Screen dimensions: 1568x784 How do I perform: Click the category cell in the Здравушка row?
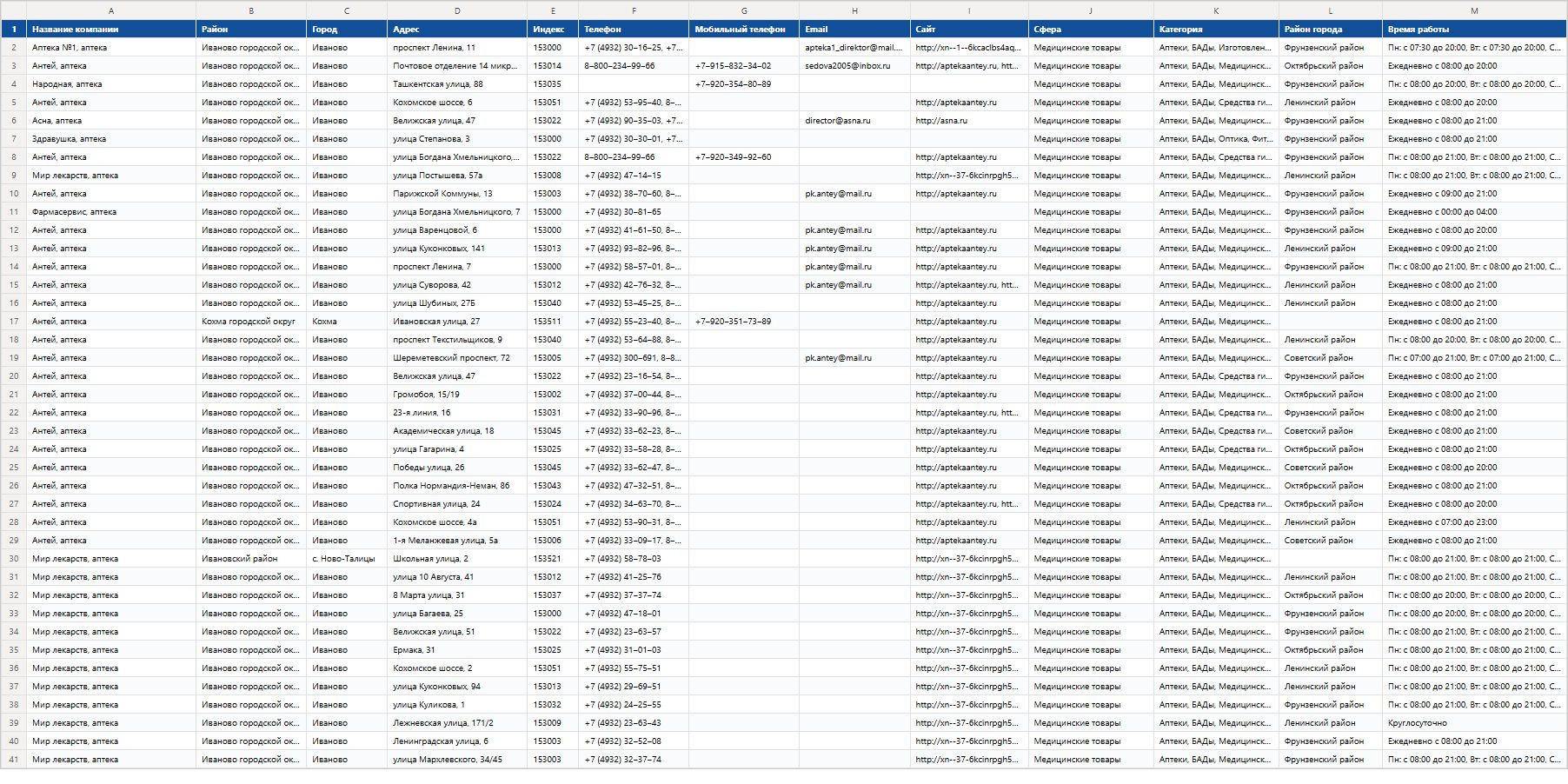coord(1216,139)
